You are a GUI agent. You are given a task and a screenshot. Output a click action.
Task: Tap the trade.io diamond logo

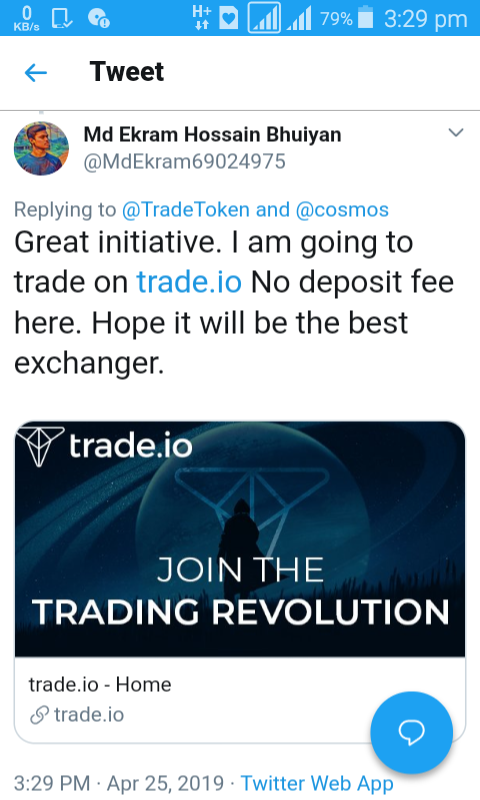tap(40, 446)
